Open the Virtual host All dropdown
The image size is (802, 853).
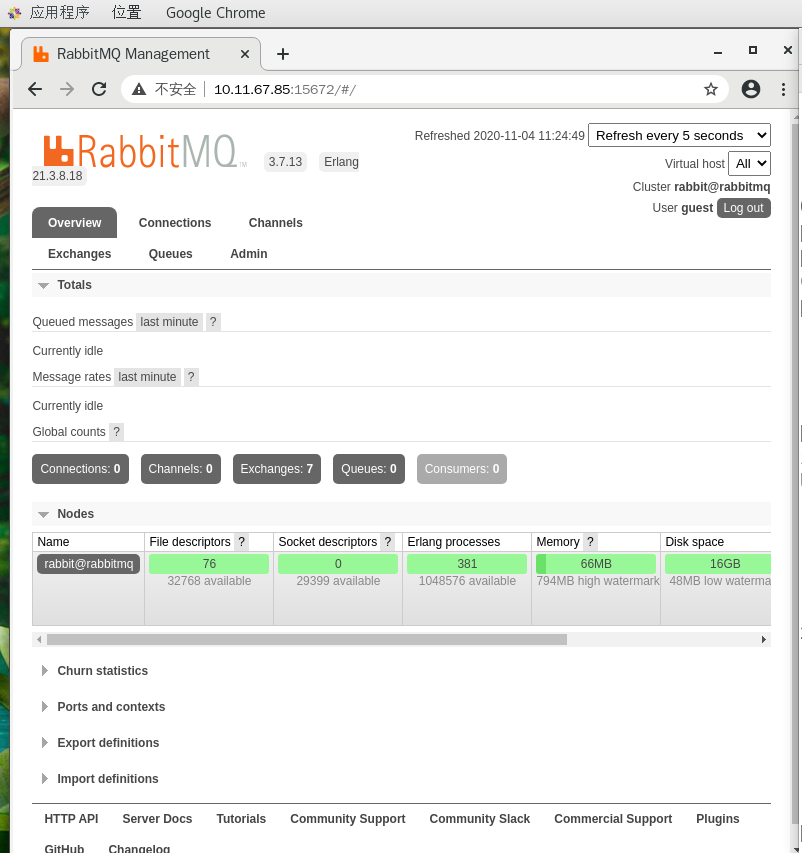(750, 164)
